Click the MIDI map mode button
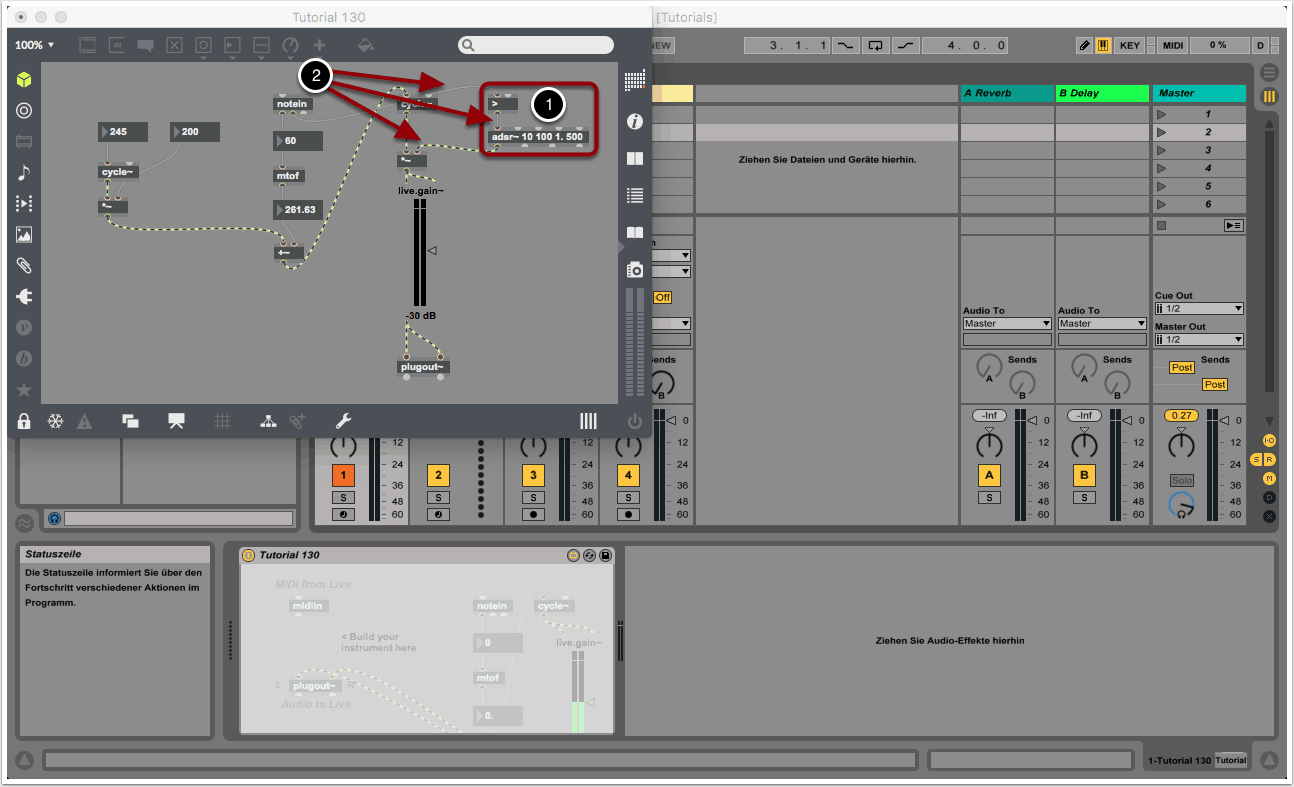 [x=1173, y=45]
